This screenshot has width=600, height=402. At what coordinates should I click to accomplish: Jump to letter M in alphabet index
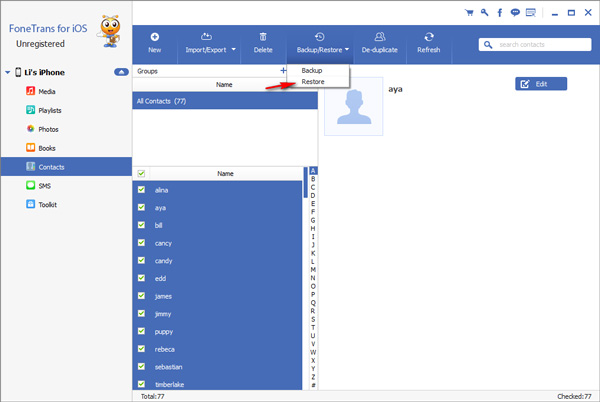coord(313,270)
